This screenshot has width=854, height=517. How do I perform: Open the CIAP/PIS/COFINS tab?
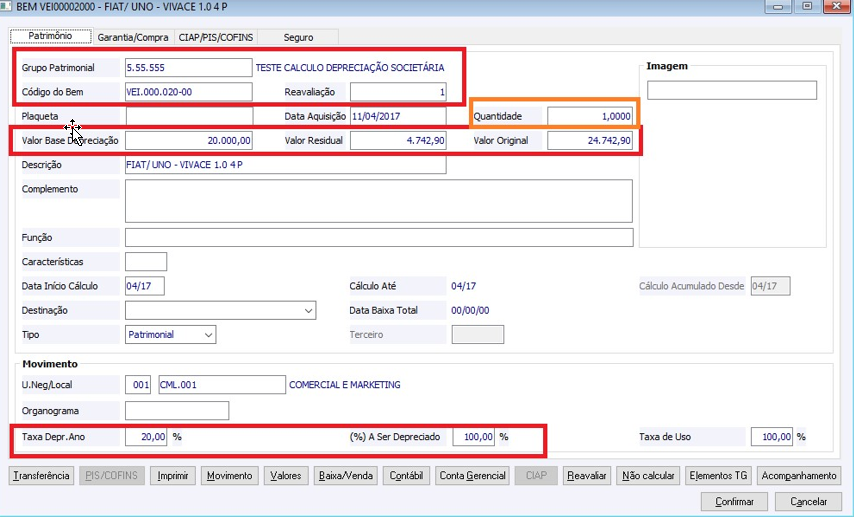216,37
